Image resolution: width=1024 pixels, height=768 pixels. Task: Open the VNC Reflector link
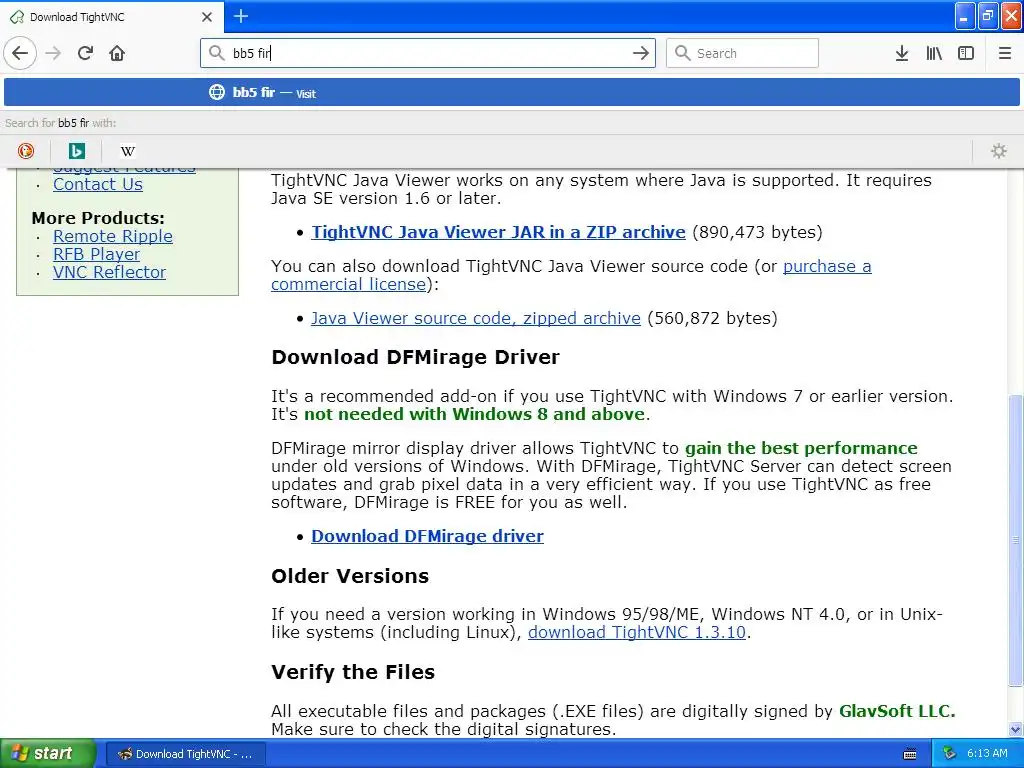[x=109, y=272]
